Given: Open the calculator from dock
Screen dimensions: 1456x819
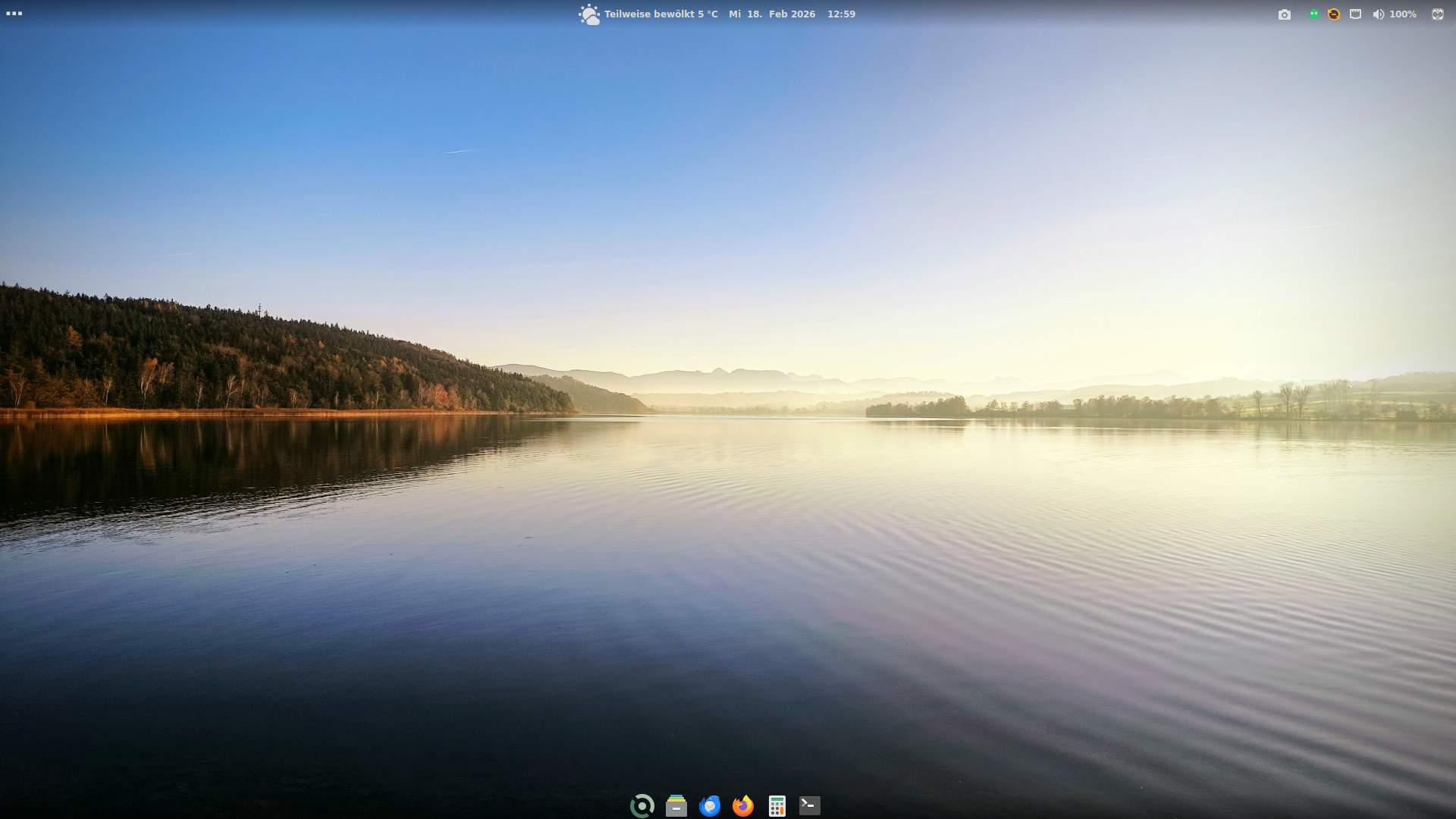Looking at the screenshot, I should point(777,805).
